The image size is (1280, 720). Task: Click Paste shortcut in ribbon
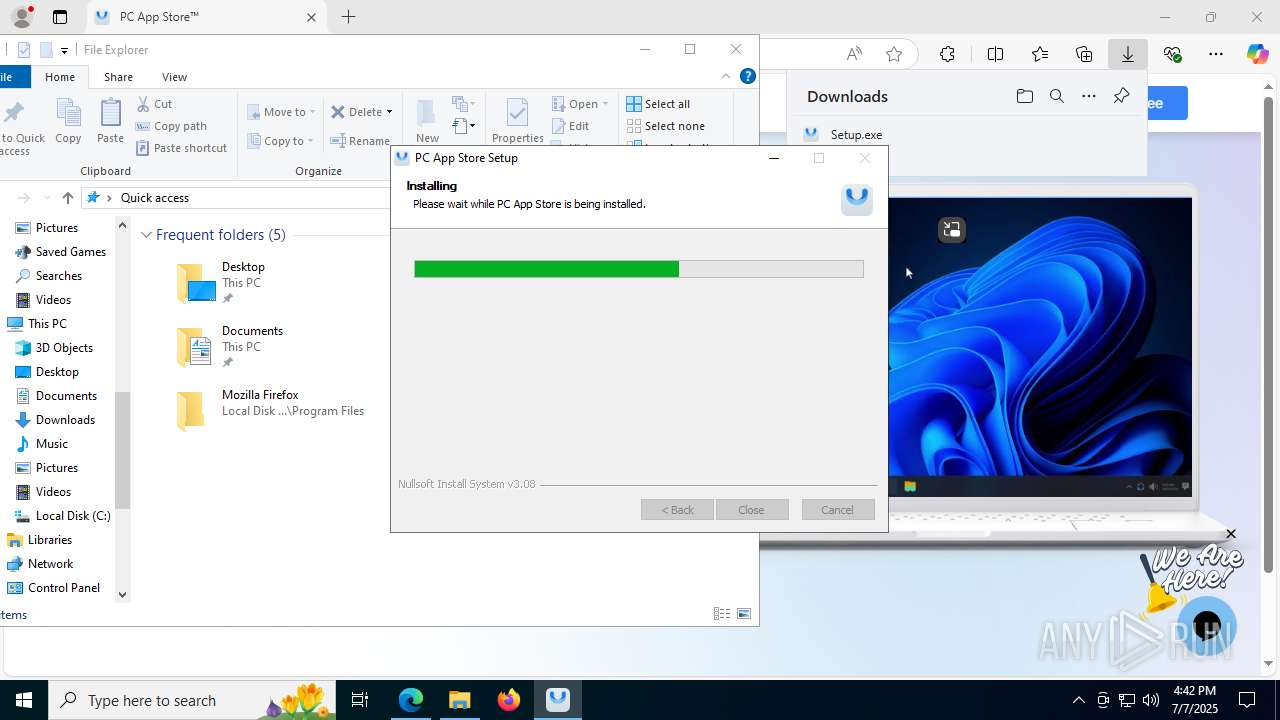pos(181,148)
